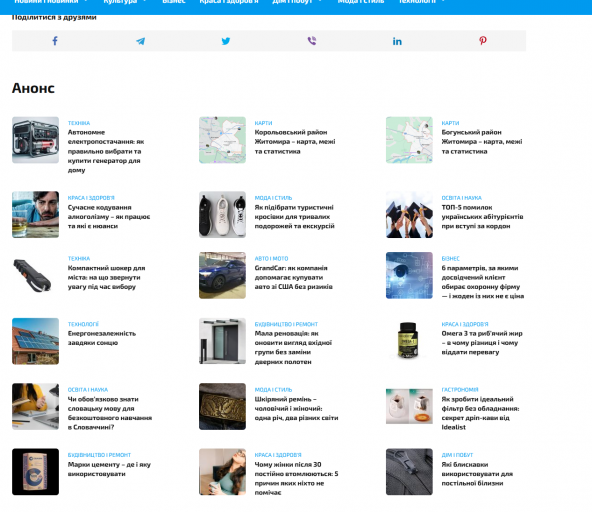Click the ГАСТРОНОМІЯ category tag
The width and height of the screenshot is (592, 512).
(x=460, y=390)
